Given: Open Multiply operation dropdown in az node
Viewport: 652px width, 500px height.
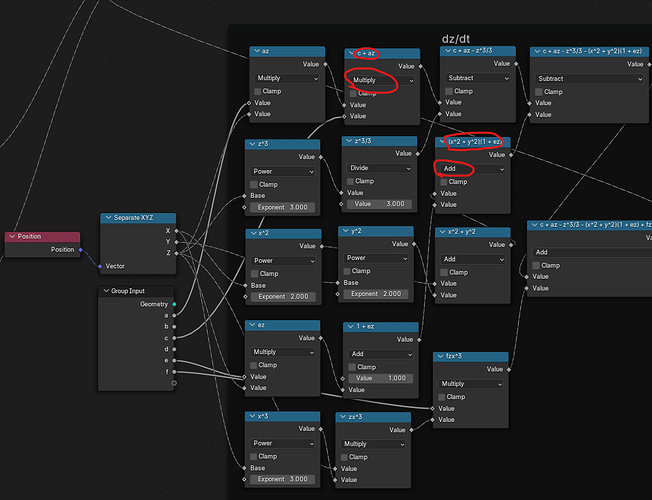Looking at the screenshot, I should pyautogui.click(x=287, y=78).
